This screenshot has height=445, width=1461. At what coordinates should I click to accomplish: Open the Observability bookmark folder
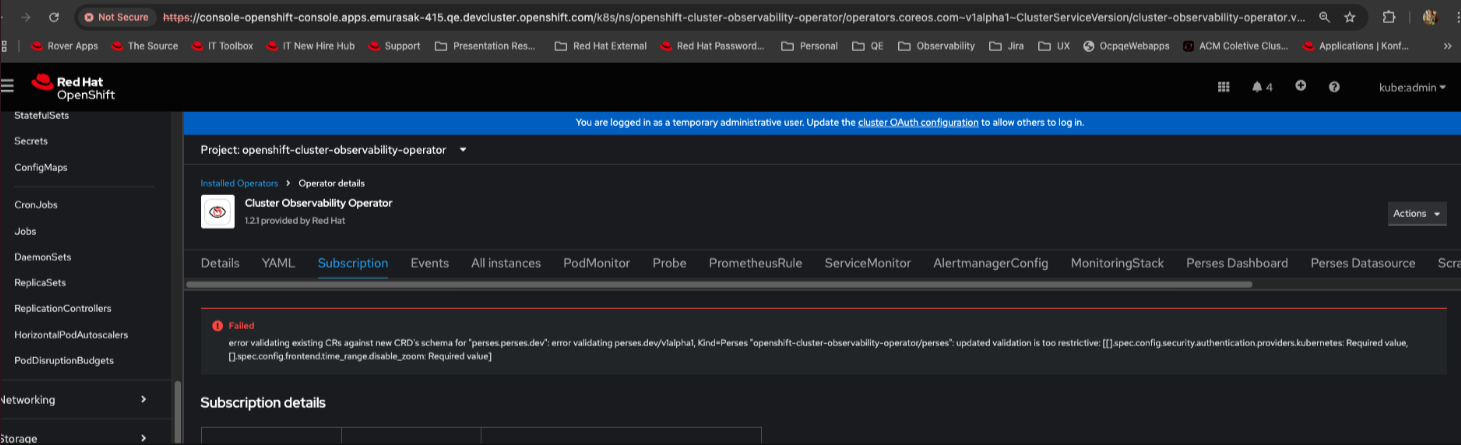click(936, 46)
